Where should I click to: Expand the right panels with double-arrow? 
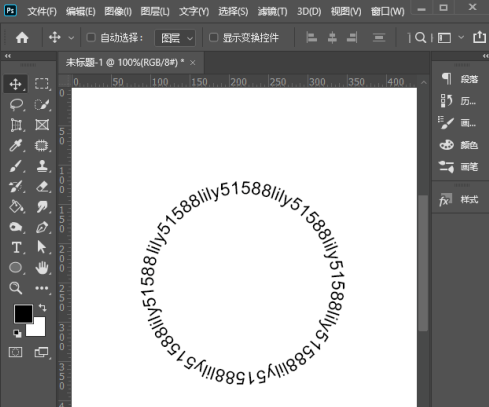(x=485, y=56)
